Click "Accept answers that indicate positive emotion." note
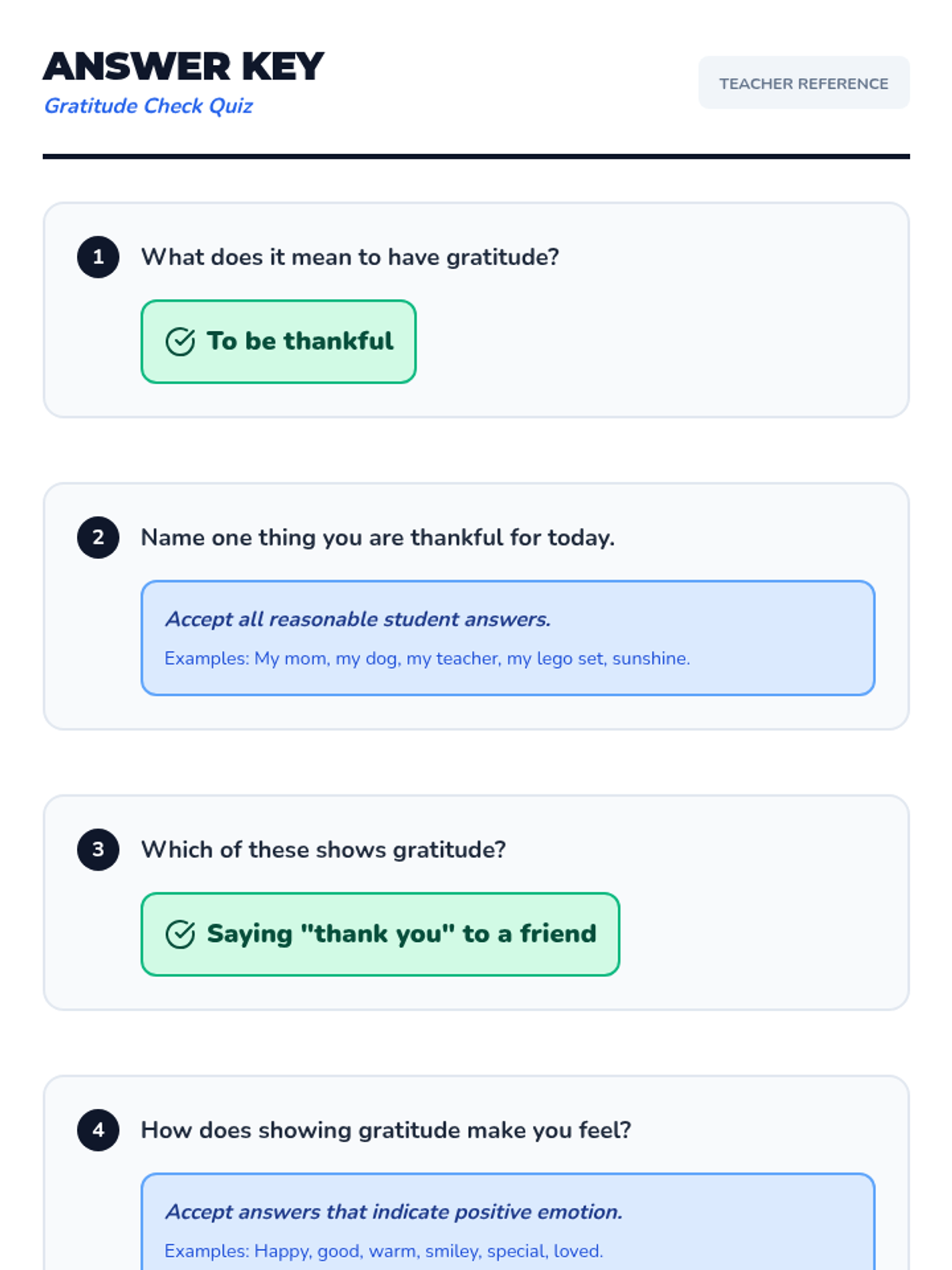 point(393,1212)
